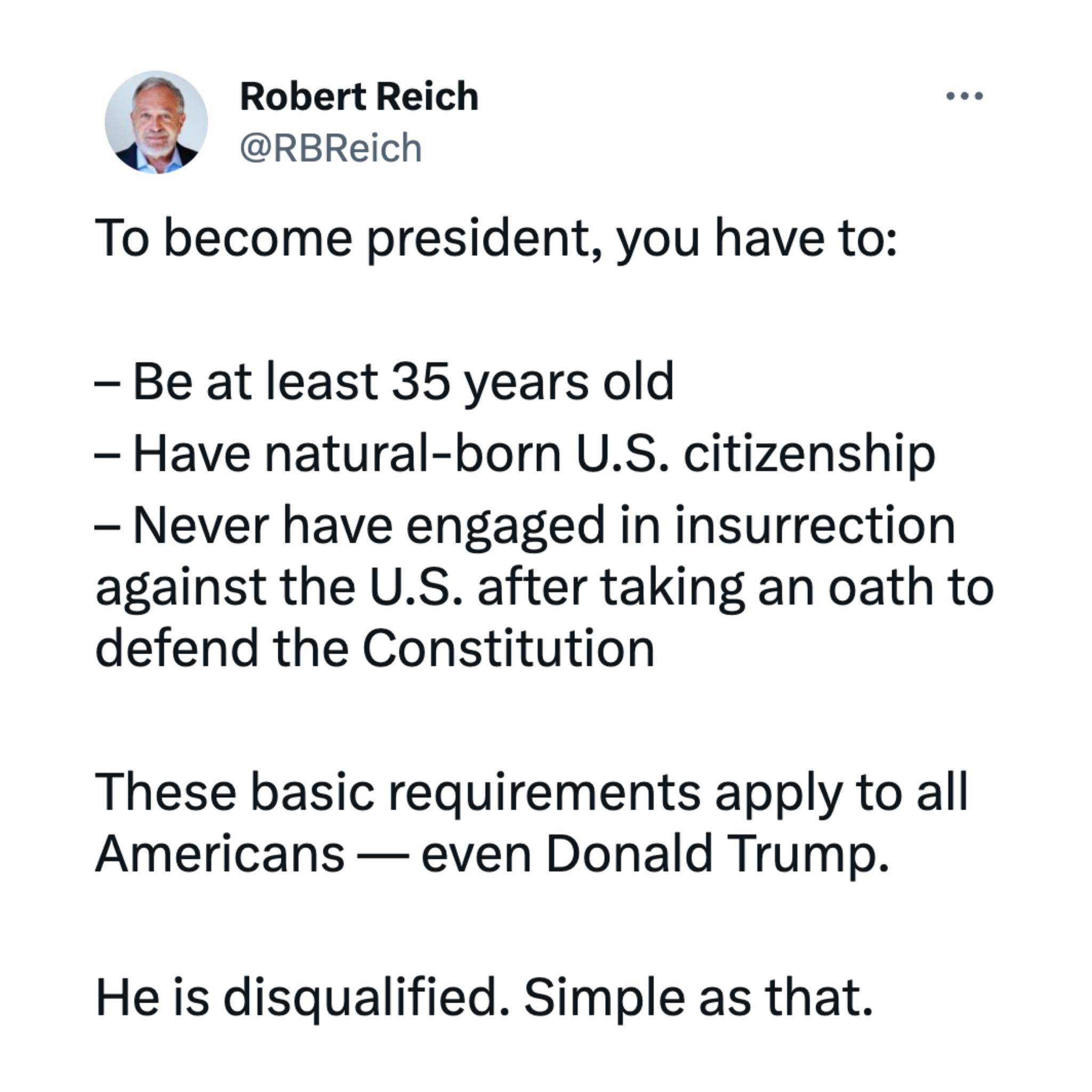The image size is (1092, 1092).
Task: Open the three-dot more options menu
Action: pyautogui.click(x=964, y=96)
